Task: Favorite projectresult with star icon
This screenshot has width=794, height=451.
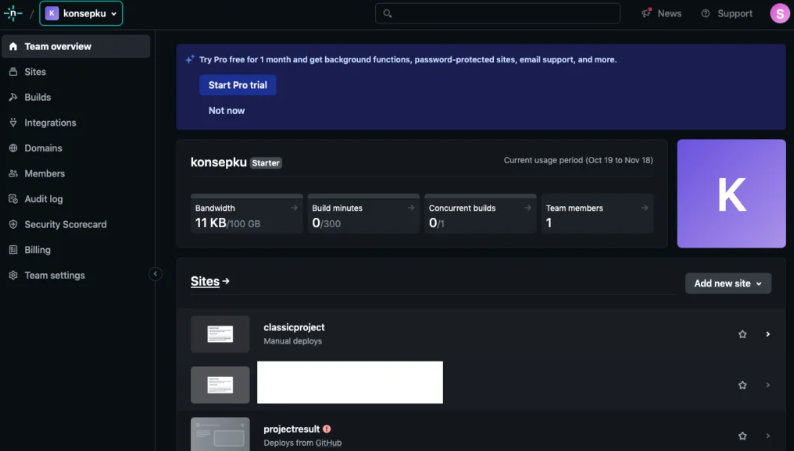Action: (742, 436)
